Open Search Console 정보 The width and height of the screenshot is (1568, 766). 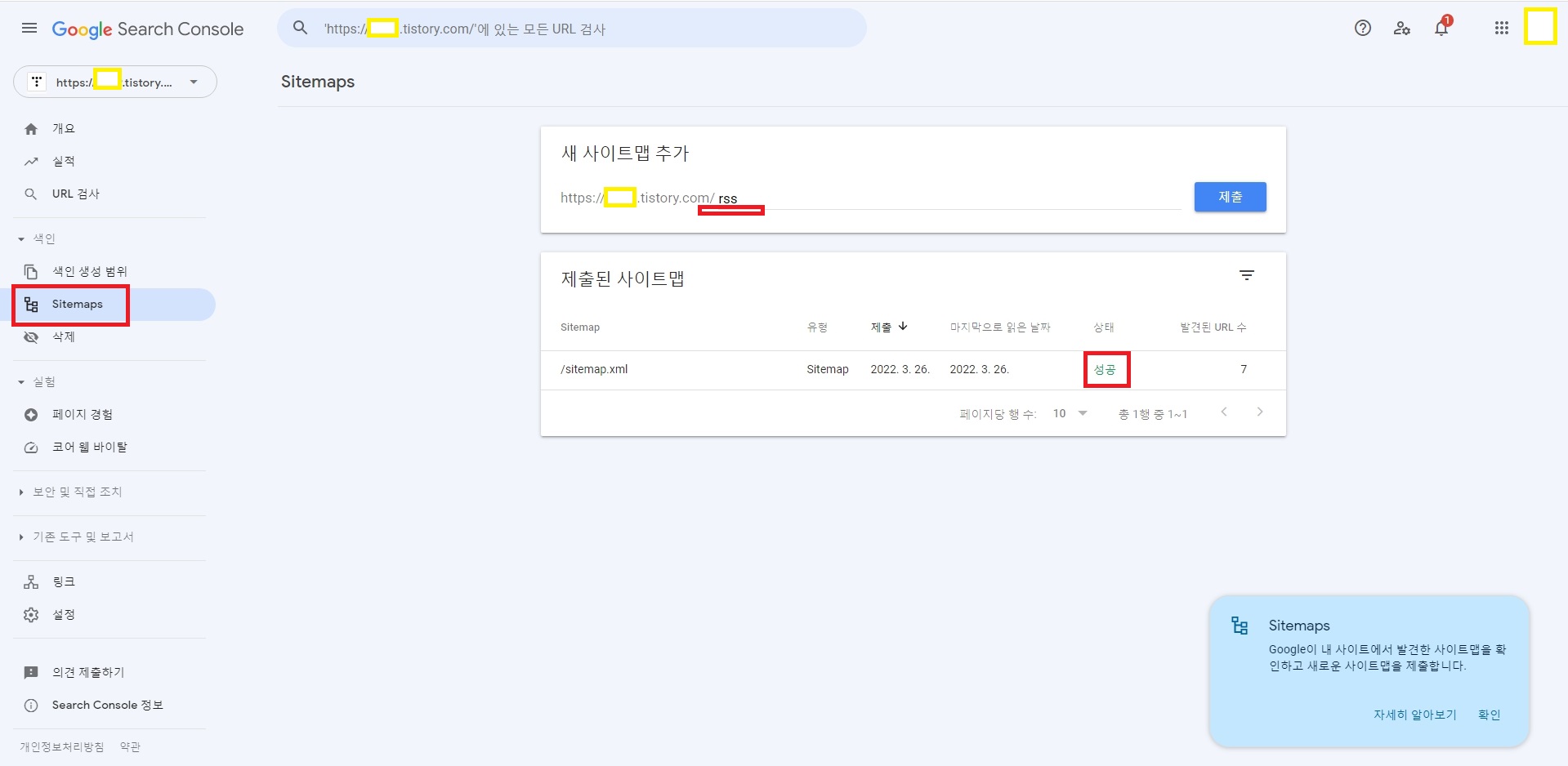(108, 706)
